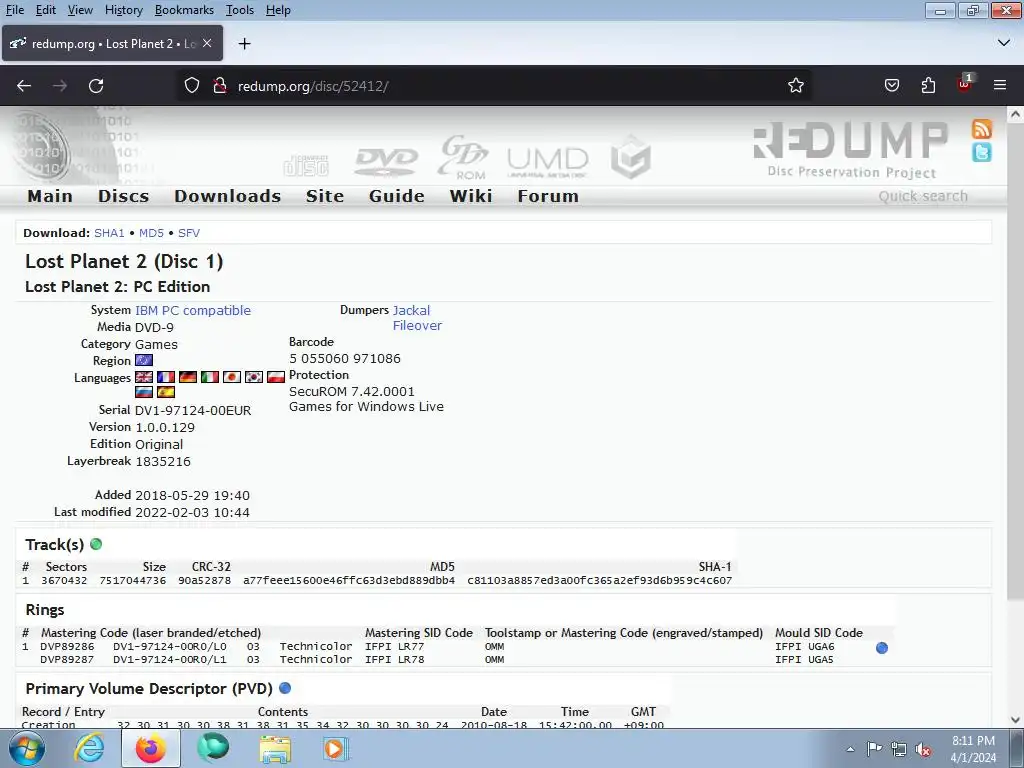Open dumper Fileover's profile link
1024x768 pixels.
tap(417, 325)
